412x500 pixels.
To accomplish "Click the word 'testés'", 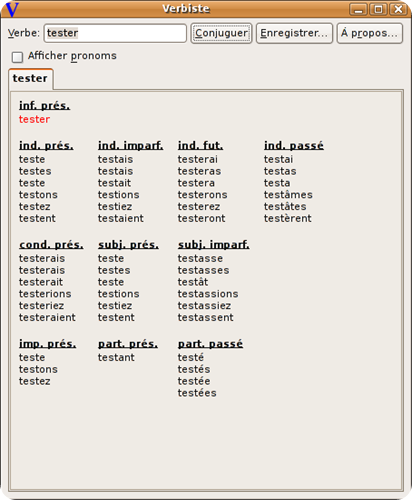I will 194,369.
